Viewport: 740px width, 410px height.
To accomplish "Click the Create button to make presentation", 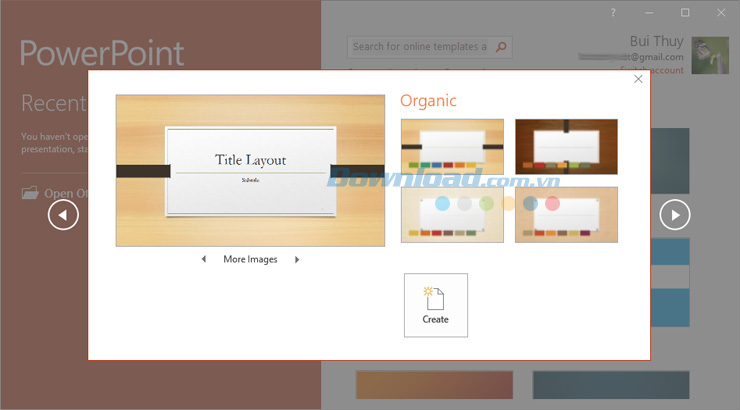I will coord(436,305).
